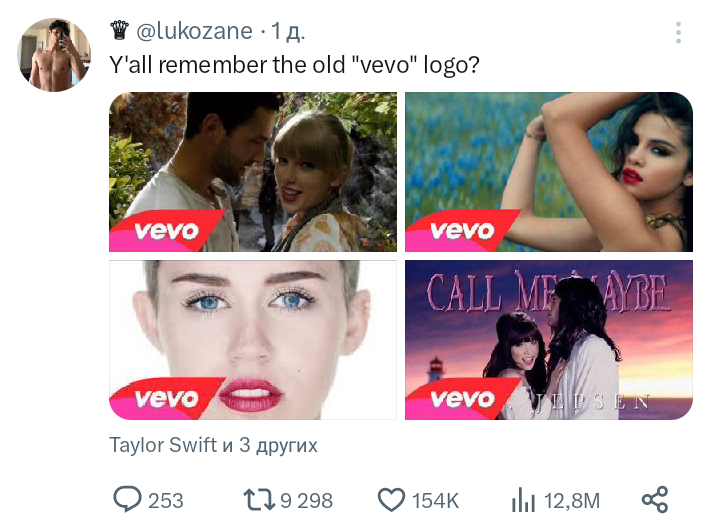This screenshot has height=524, width=714.
Task: Open the top-right image with the blue field
Action: [548, 171]
